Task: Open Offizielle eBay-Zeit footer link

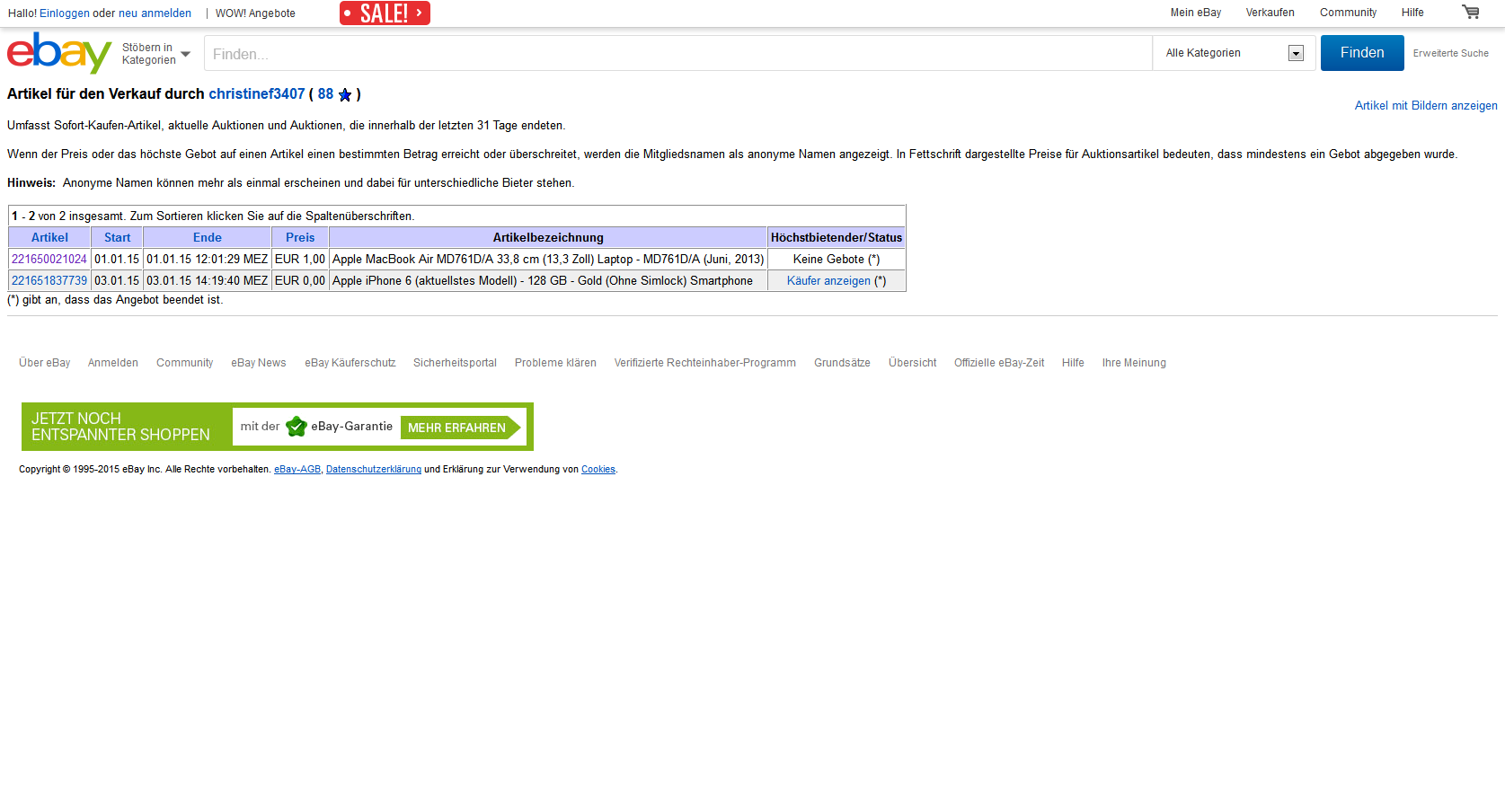Action: pos(999,363)
